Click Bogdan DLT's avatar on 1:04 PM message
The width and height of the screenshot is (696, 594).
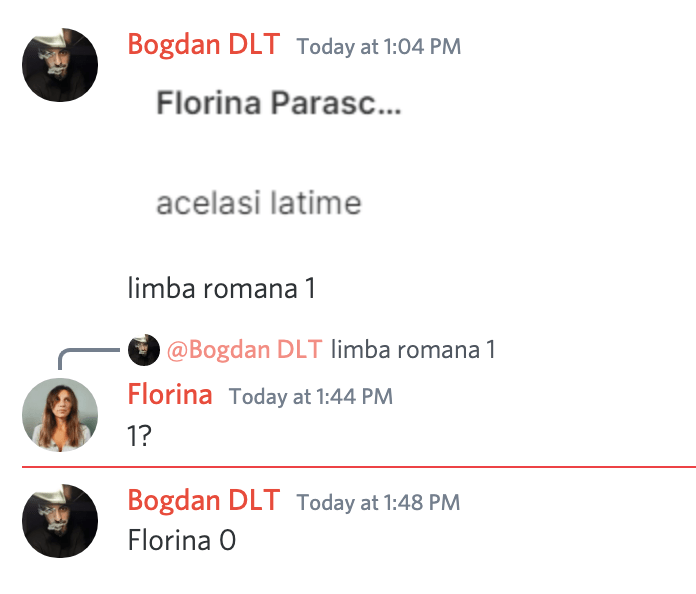pyautogui.click(x=60, y=65)
